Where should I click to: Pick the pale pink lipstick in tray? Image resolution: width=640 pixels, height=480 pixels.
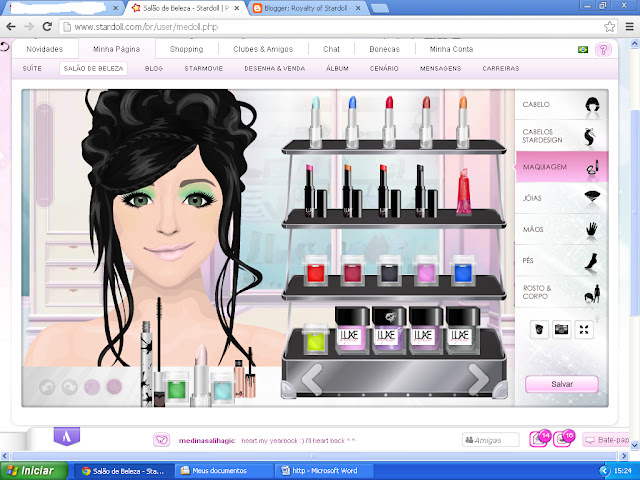point(200,376)
